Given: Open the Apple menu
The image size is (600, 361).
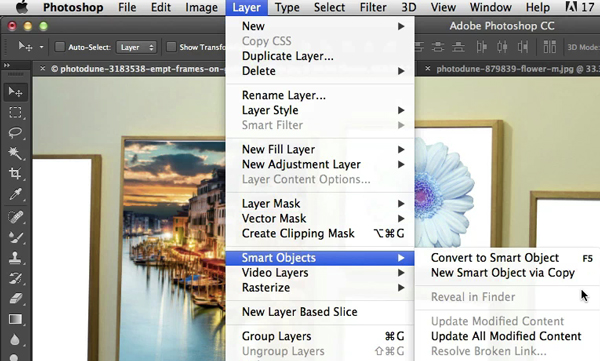Looking at the screenshot, I should pos(22,7).
